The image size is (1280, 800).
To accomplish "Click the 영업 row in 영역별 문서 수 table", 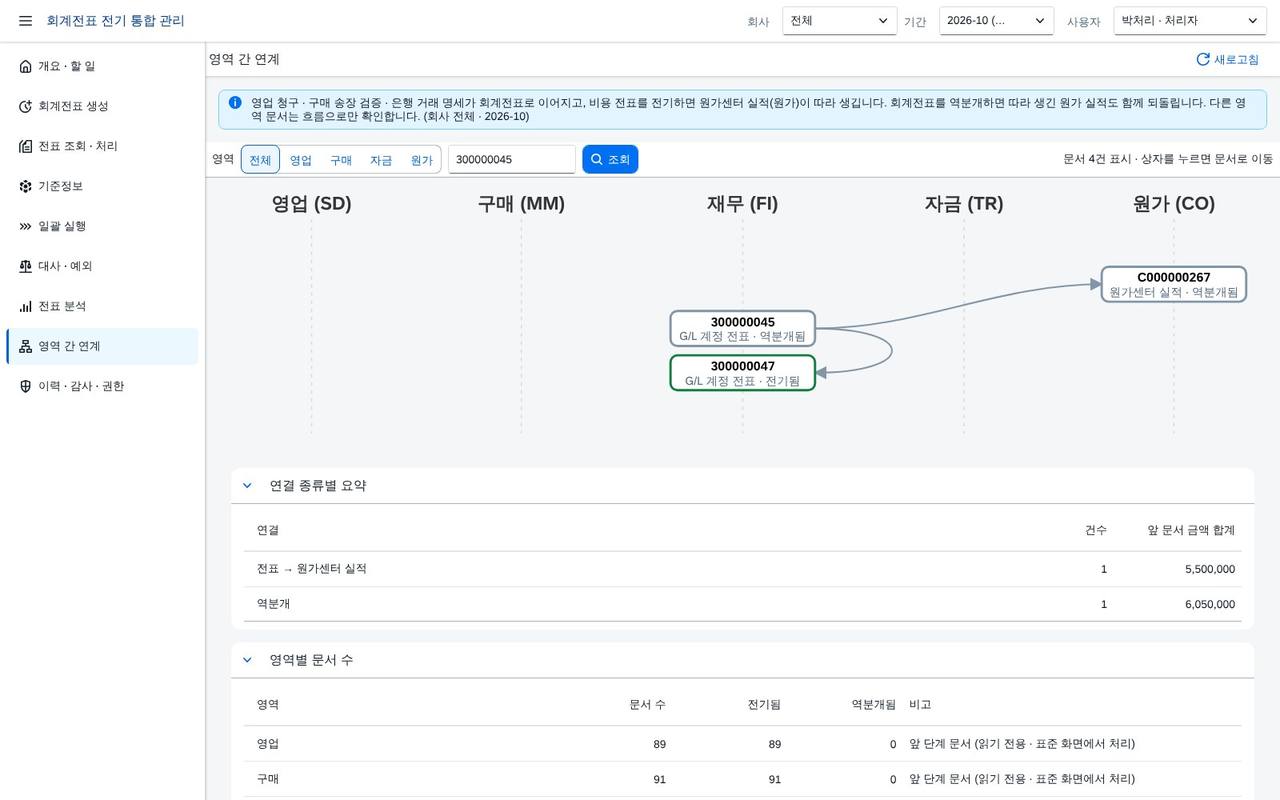I will (743, 744).
